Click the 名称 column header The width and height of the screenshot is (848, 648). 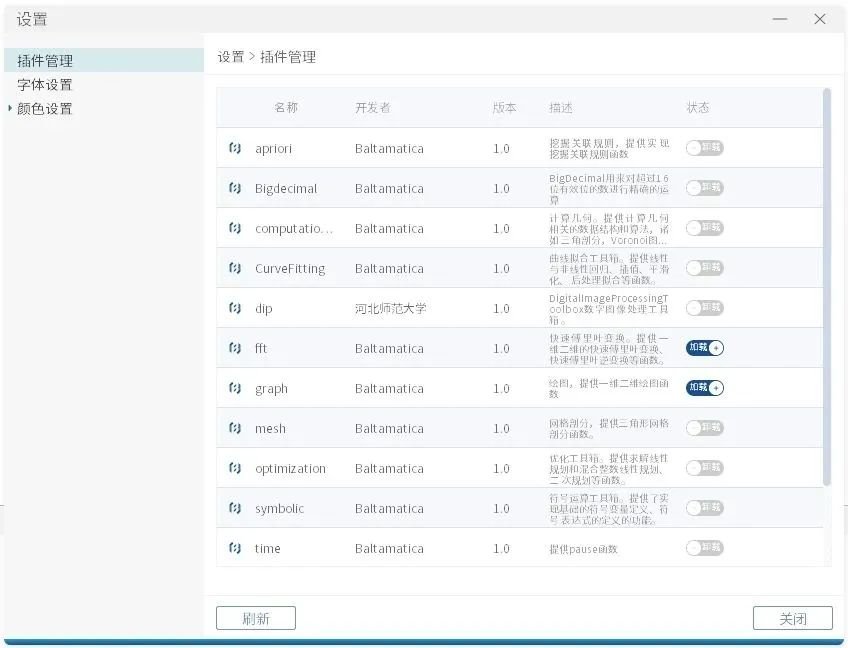click(x=286, y=108)
